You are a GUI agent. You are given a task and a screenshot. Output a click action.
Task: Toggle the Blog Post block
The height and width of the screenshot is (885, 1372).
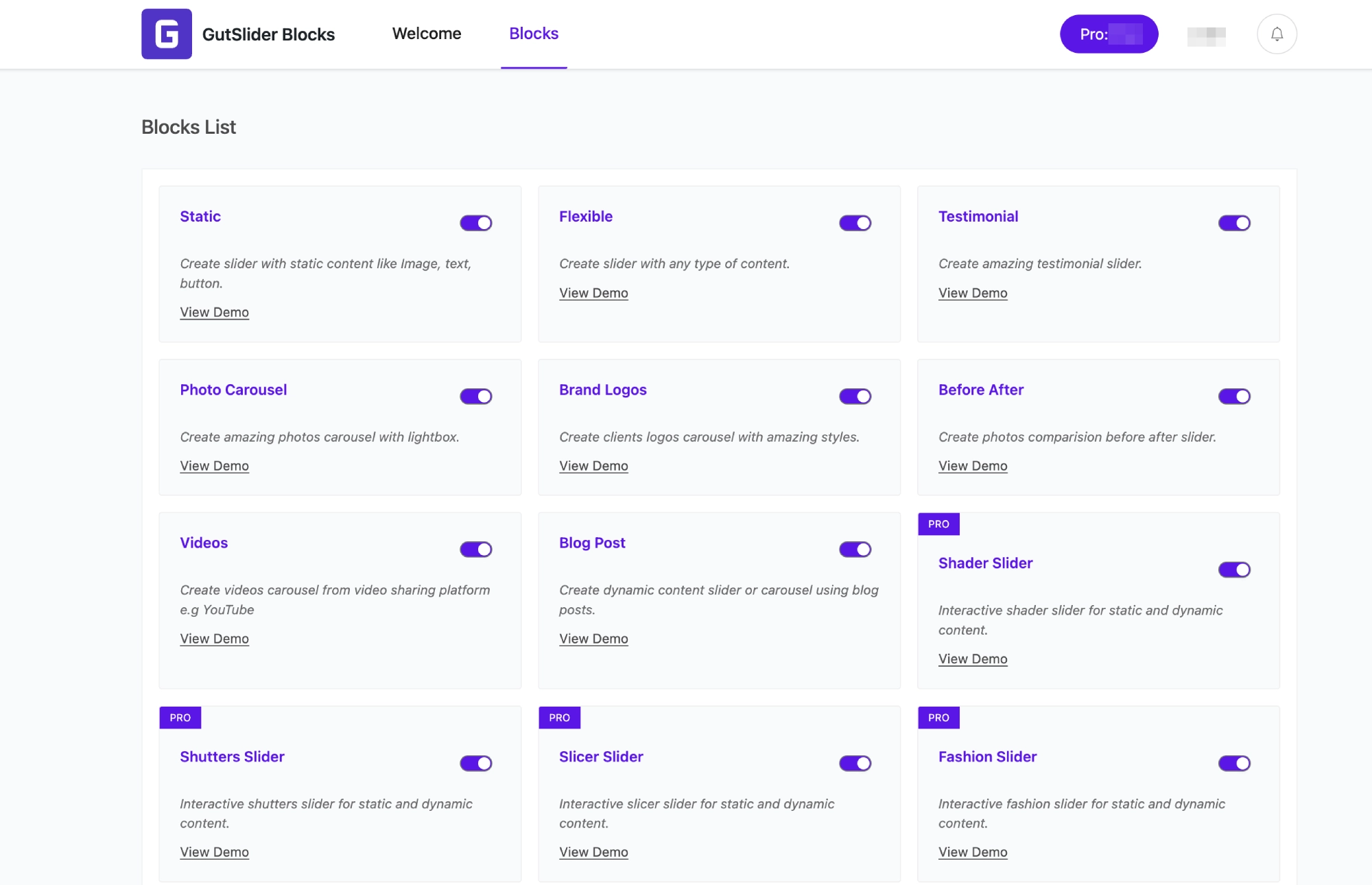855,549
